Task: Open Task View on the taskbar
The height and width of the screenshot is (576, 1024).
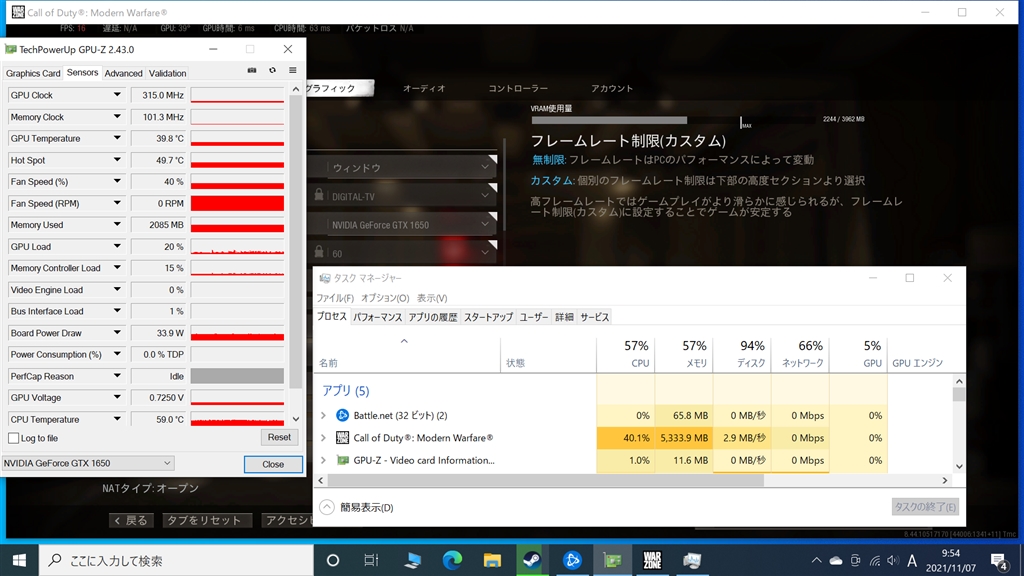Action: [x=371, y=560]
